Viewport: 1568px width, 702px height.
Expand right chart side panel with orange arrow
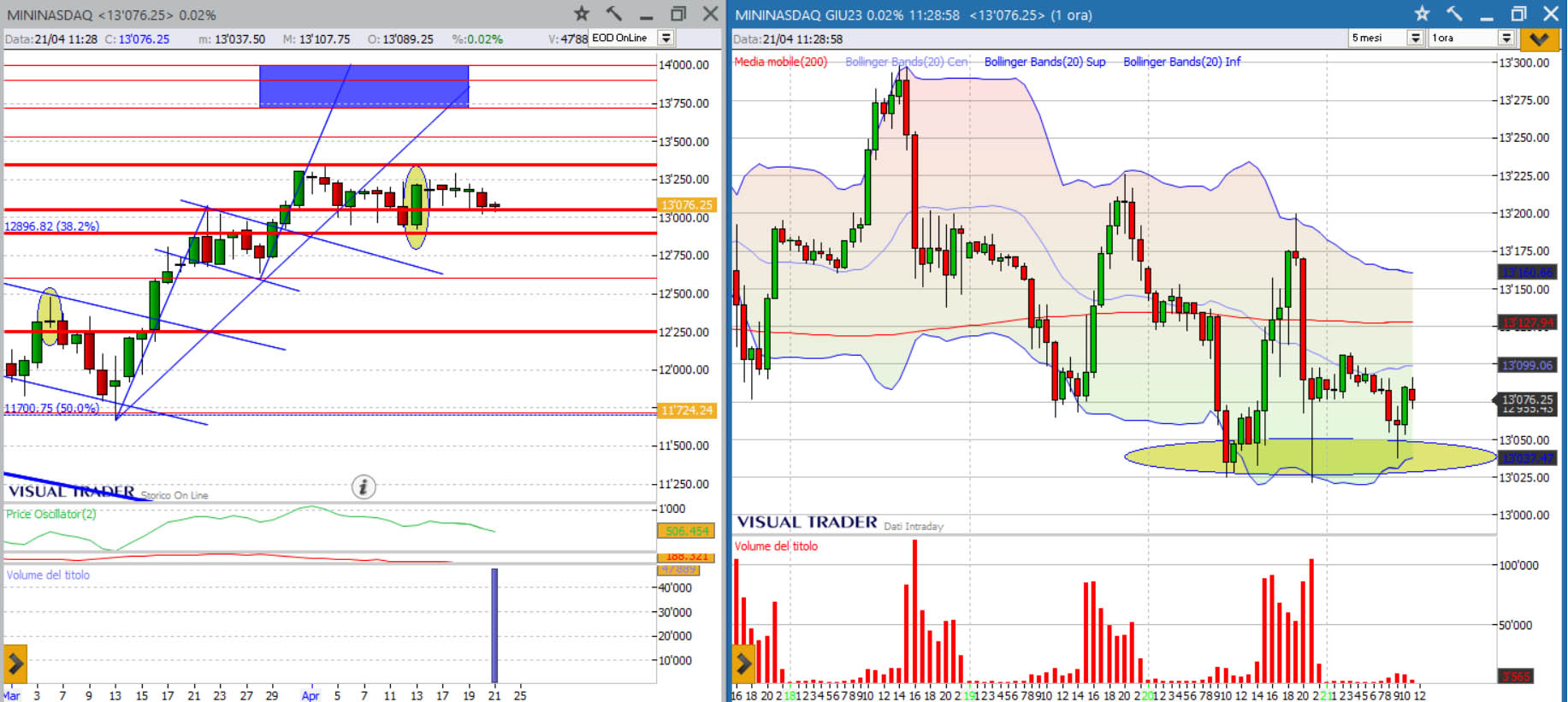[743, 663]
